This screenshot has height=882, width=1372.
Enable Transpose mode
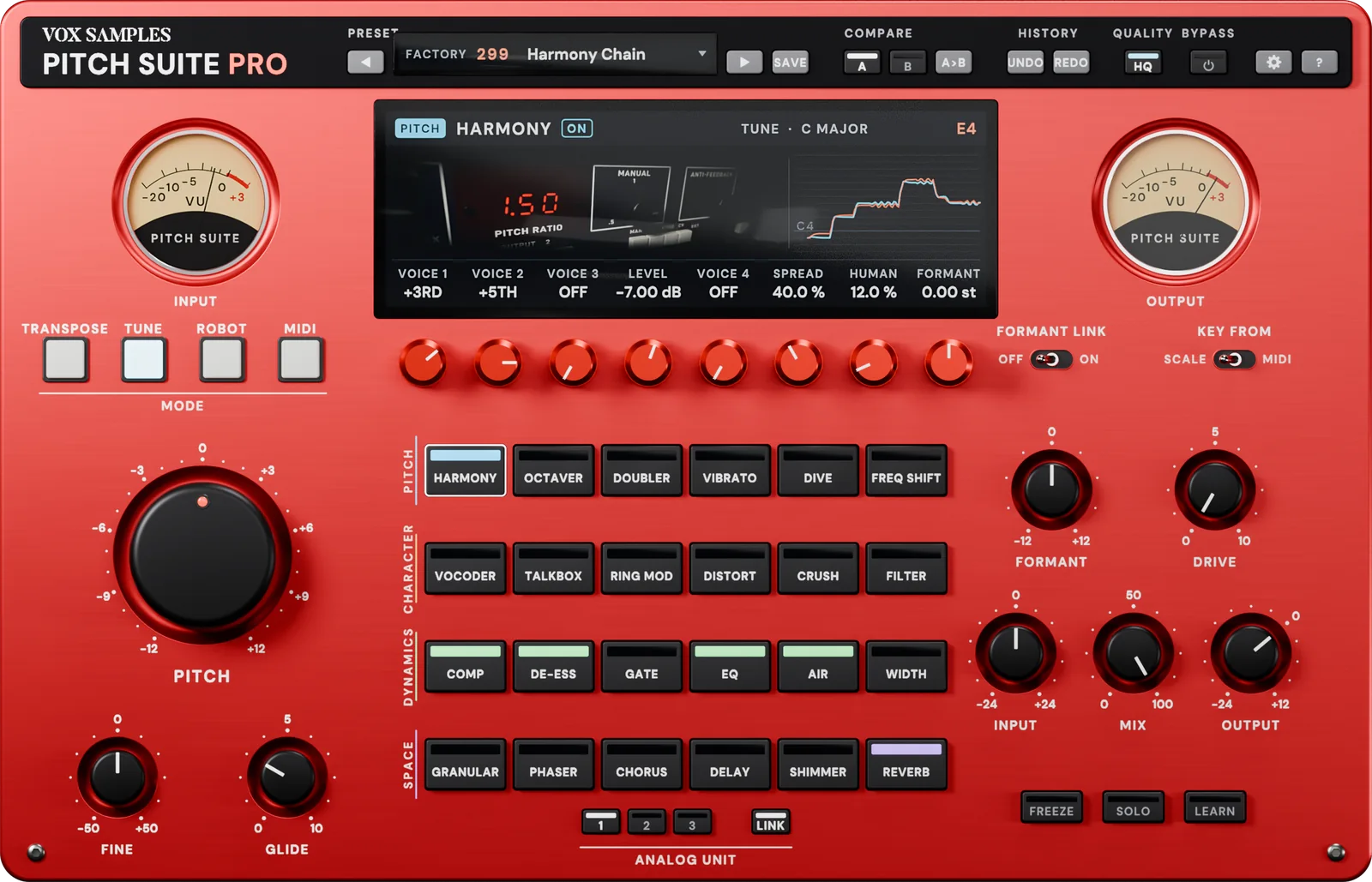tap(66, 359)
